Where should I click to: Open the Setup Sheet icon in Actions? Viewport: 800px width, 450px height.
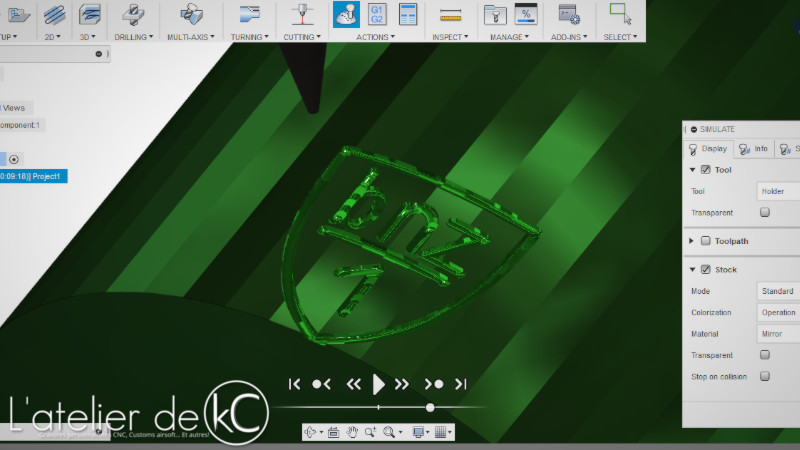407,14
